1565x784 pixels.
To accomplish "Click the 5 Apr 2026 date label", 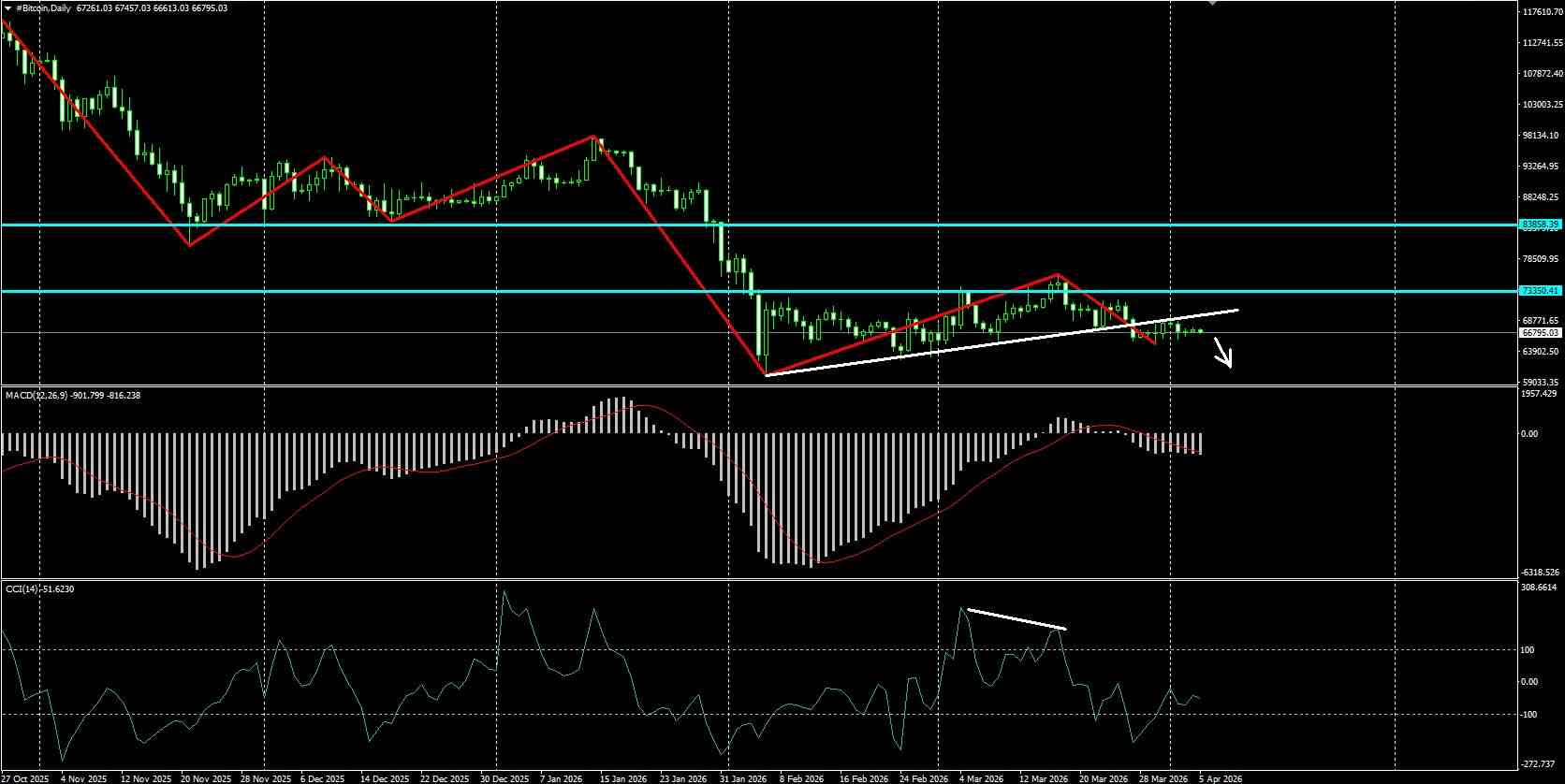I will (x=1221, y=778).
